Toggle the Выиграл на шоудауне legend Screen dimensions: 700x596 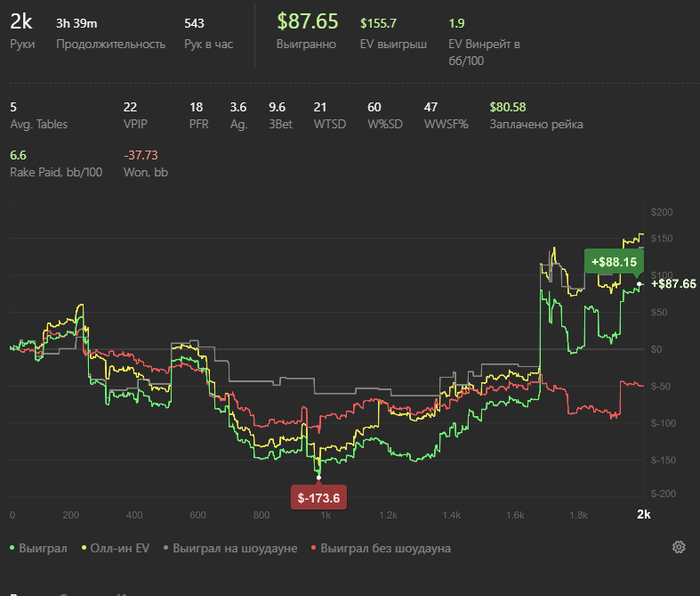point(230,548)
